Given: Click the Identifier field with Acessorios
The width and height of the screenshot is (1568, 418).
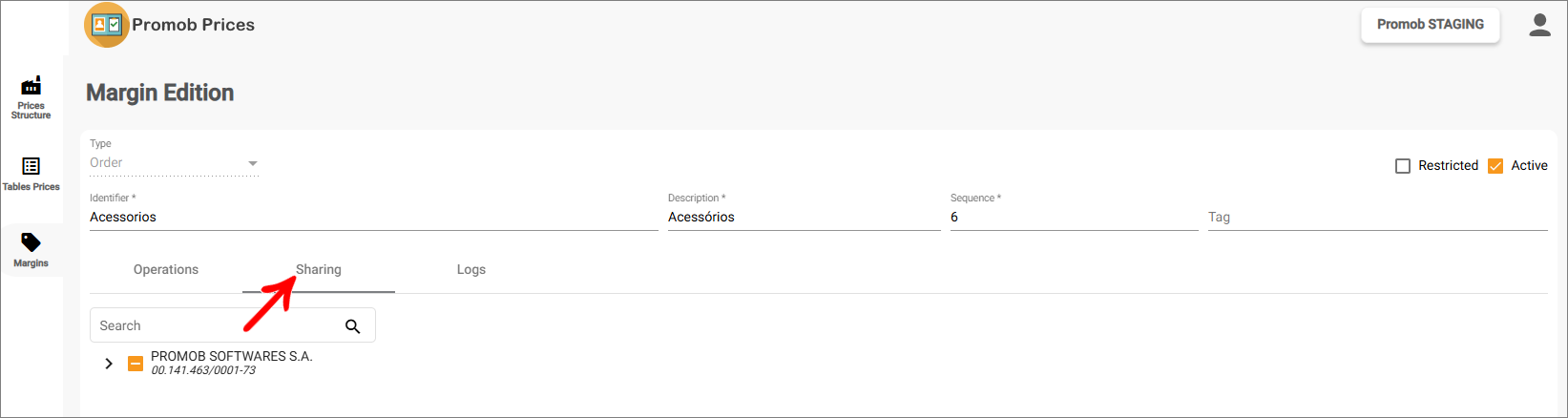Looking at the screenshot, I should (372, 218).
